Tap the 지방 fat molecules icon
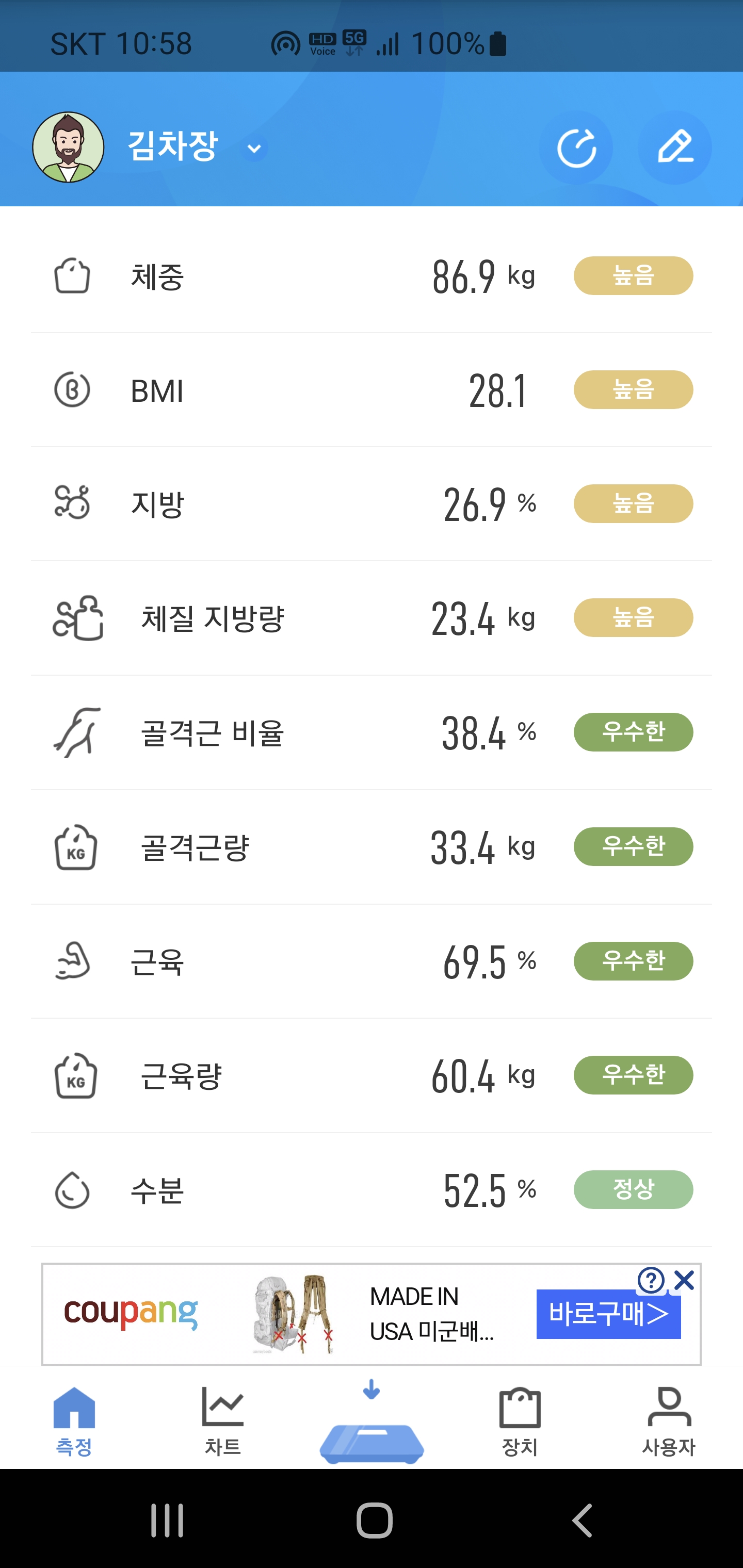 (x=72, y=503)
